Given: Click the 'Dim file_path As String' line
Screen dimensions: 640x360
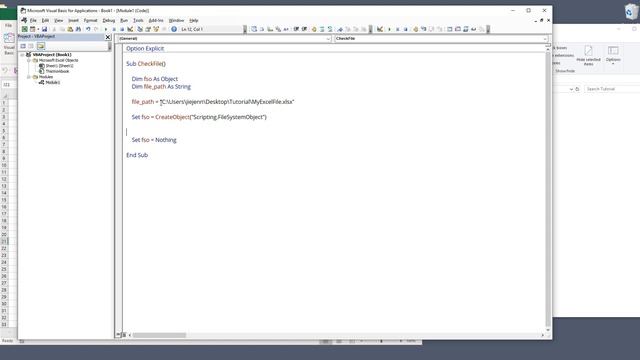Looking at the screenshot, I should pos(161,87).
